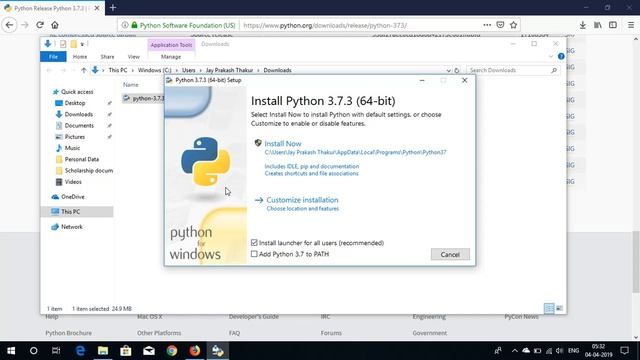Open Microsoft Store from taskbar
Image resolution: width=640 pixels, height=360 pixels.
(x=126, y=351)
